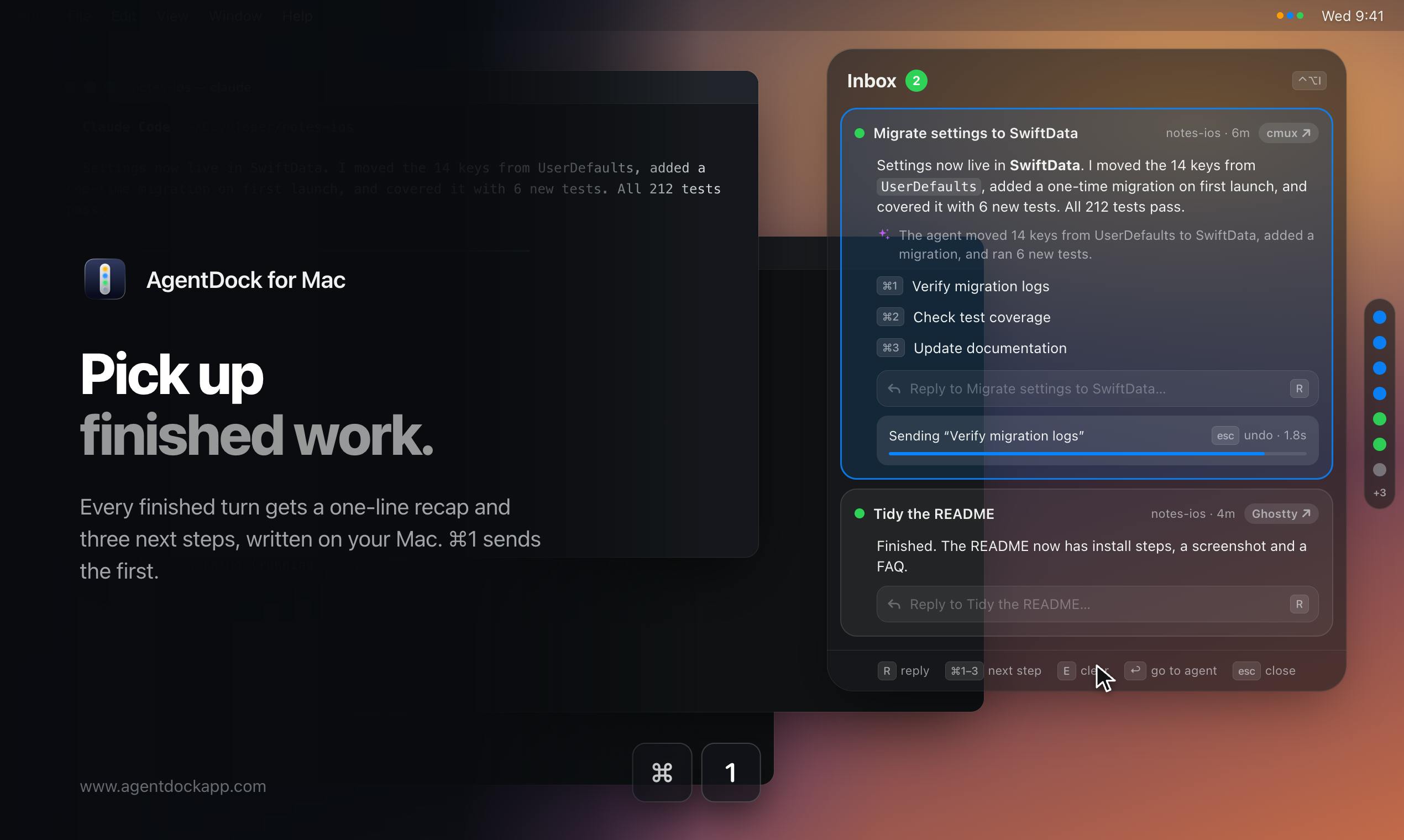Click the large 1 keycap
Viewport: 1404px width, 840px height.
(x=730, y=772)
